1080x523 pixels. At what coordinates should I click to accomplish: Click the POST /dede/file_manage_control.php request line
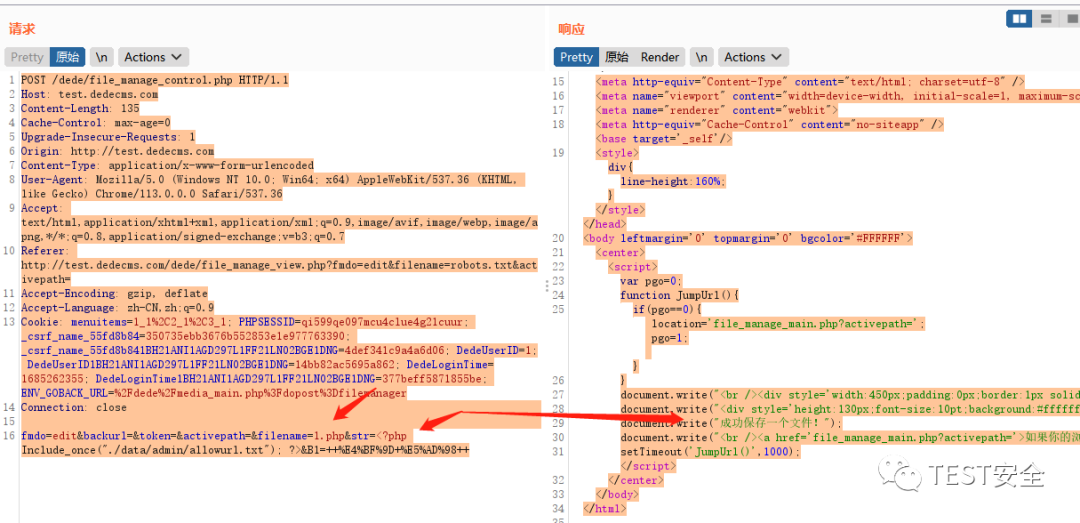click(155, 80)
